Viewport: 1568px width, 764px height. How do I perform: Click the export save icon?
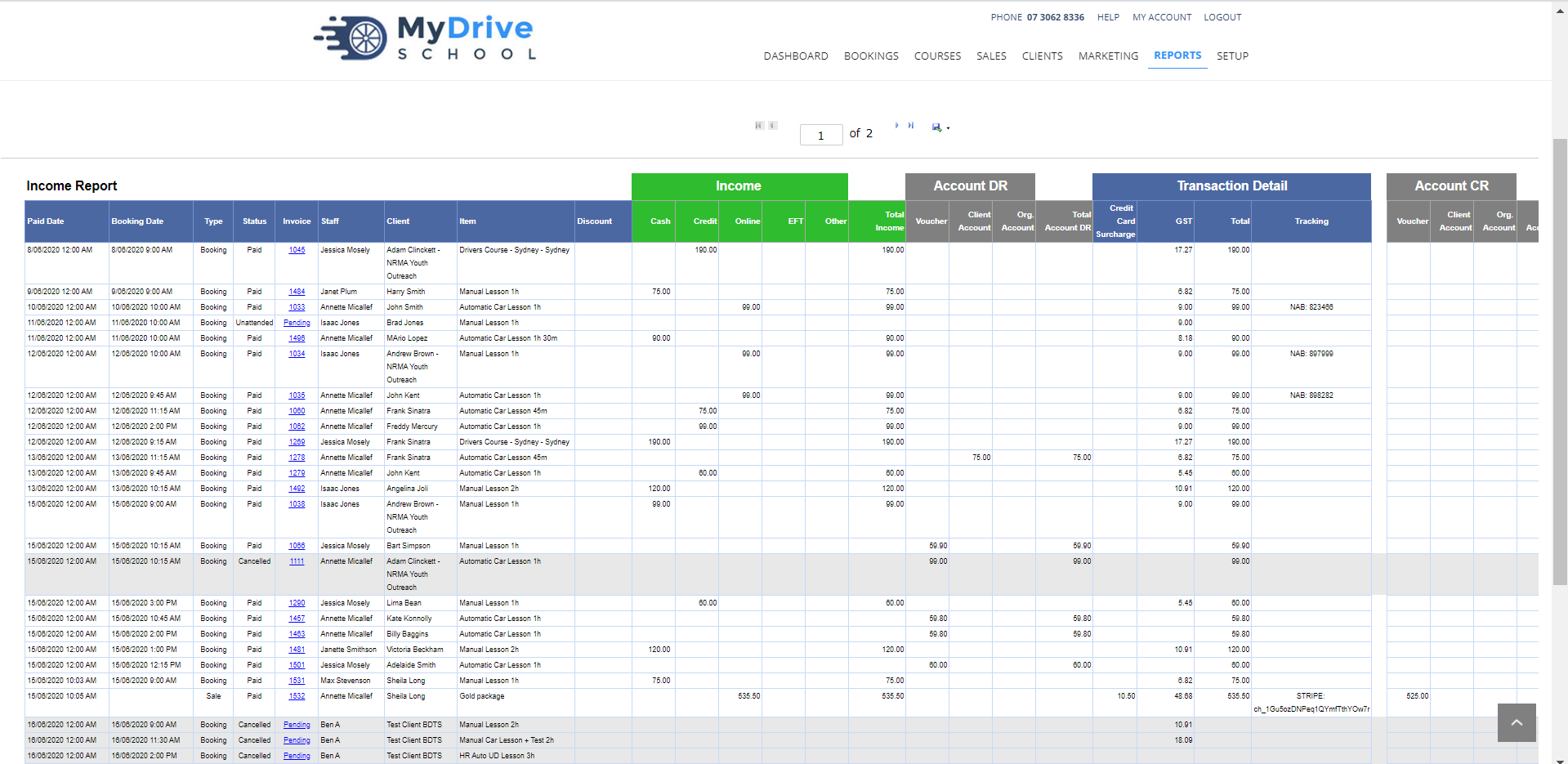coord(936,127)
